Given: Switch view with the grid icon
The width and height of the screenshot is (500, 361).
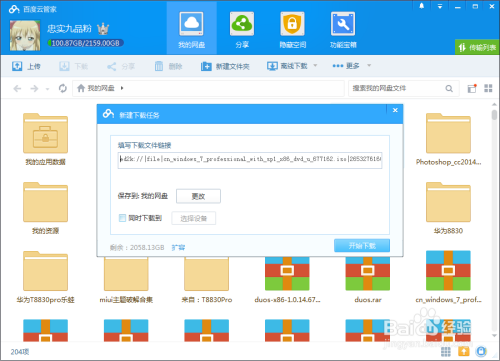Looking at the screenshot, I should (x=488, y=88).
